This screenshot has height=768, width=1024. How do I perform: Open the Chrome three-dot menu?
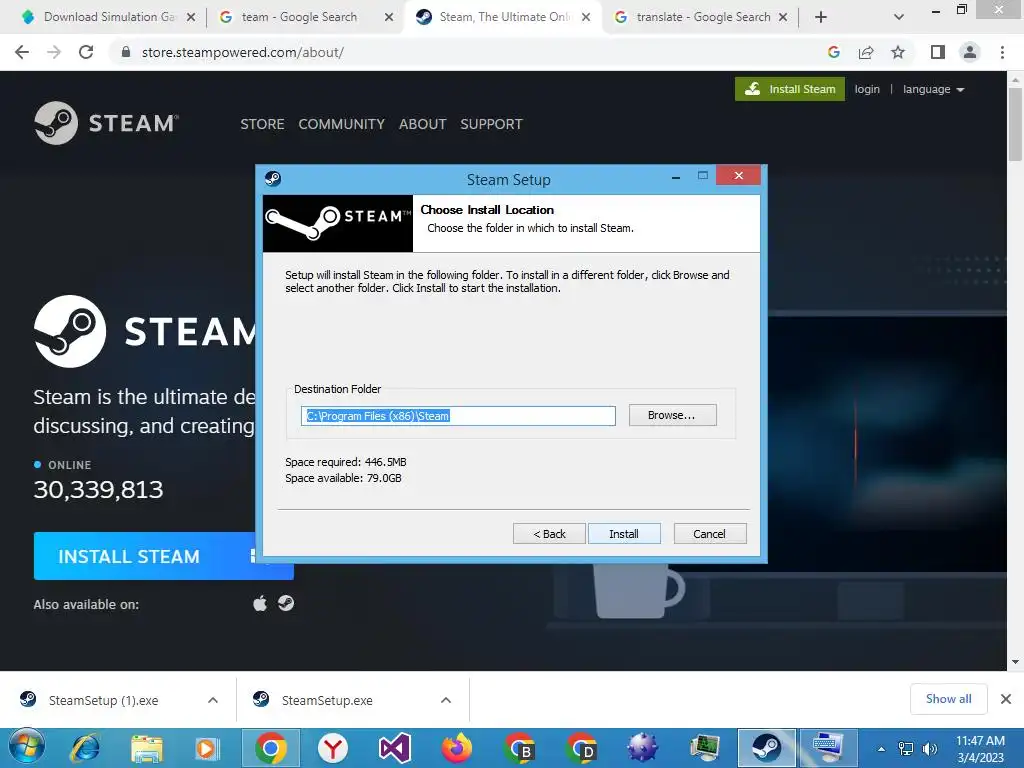[x=1002, y=52]
